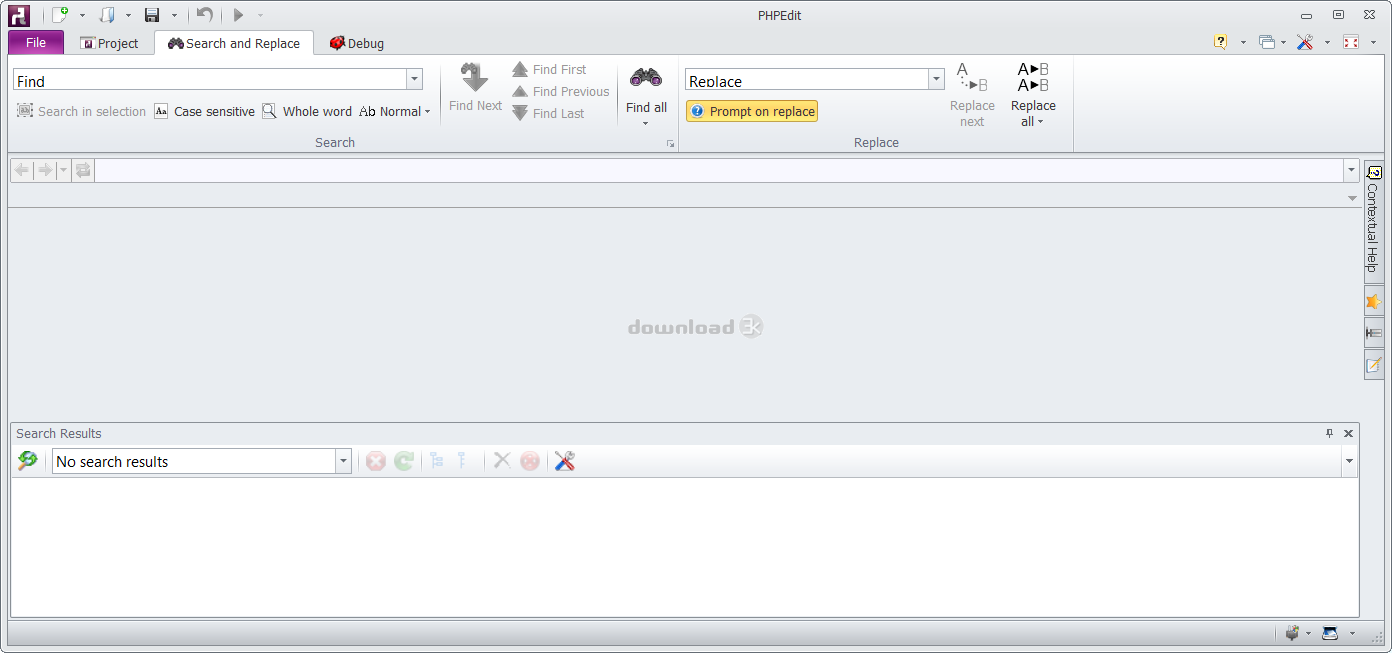Navigate back with the left arrow icon

coord(22,170)
